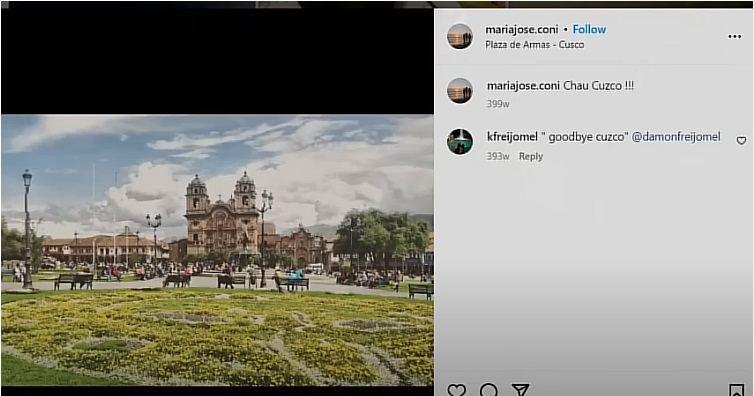Viewport: 754px width, 396px height.
Task: Open the @damonfreijomel mention
Action: (676, 137)
